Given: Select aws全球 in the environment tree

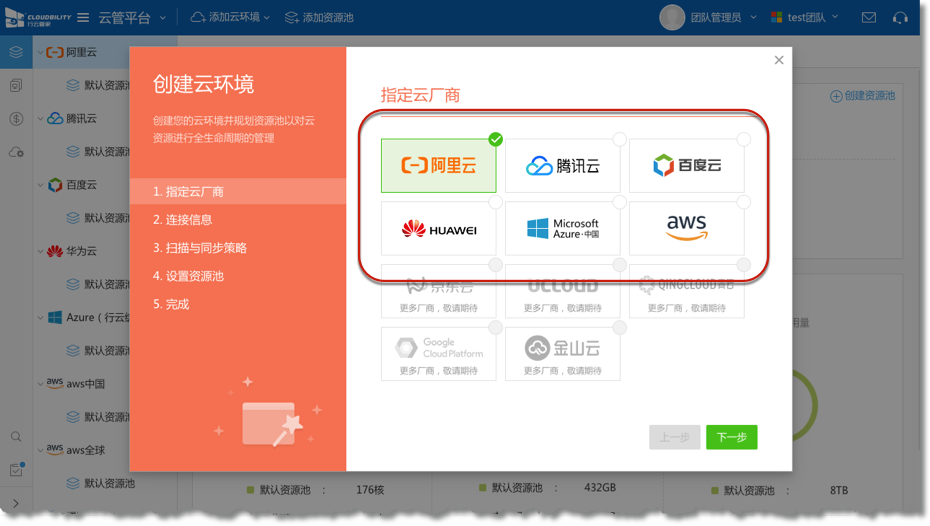Looking at the screenshot, I should pos(85,450).
